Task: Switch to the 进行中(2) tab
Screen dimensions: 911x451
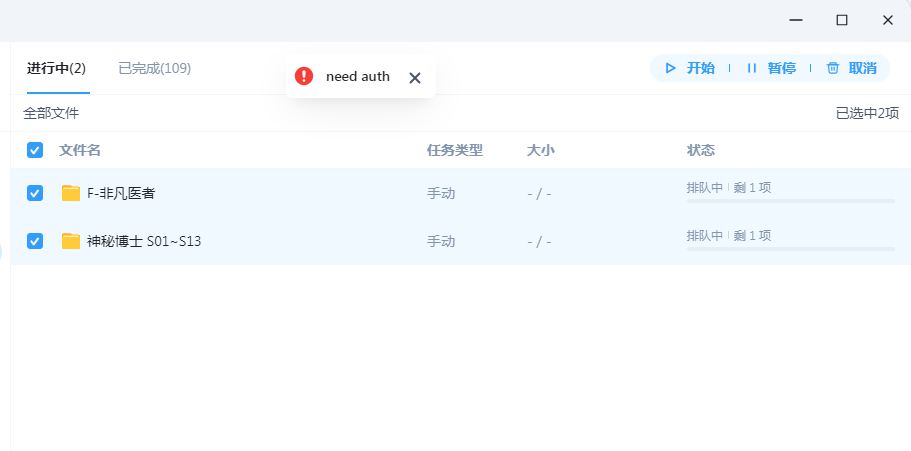Action: pyautogui.click(x=56, y=69)
